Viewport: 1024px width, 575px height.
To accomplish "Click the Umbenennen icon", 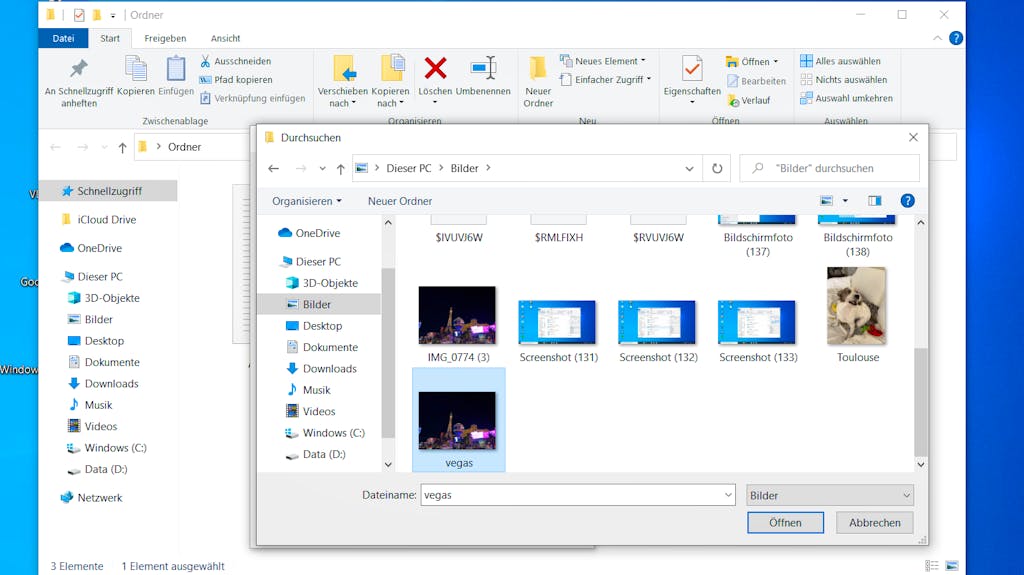I will click(x=483, y=69).
